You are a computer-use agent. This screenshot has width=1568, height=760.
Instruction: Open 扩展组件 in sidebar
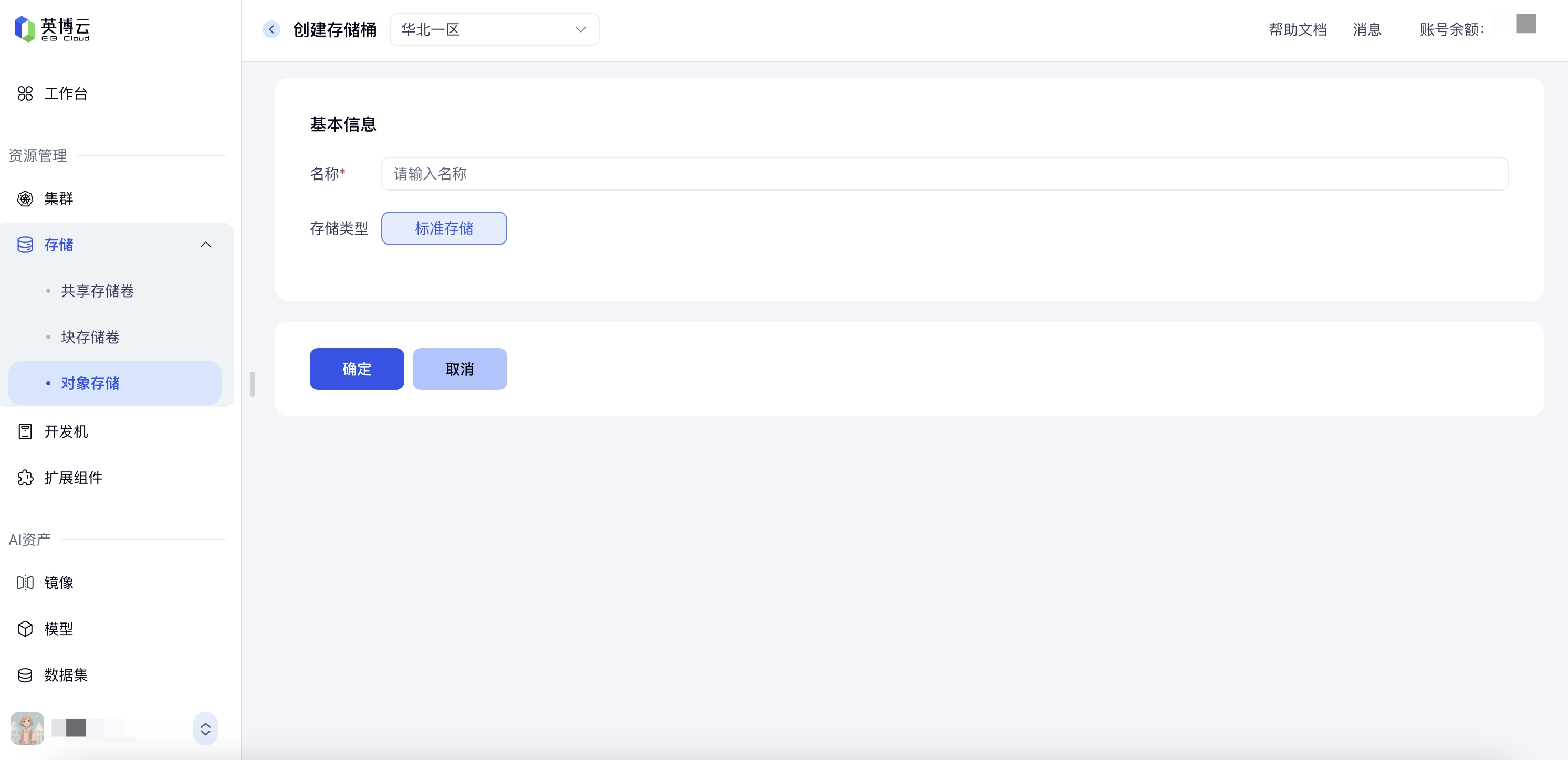click(73, 478)
